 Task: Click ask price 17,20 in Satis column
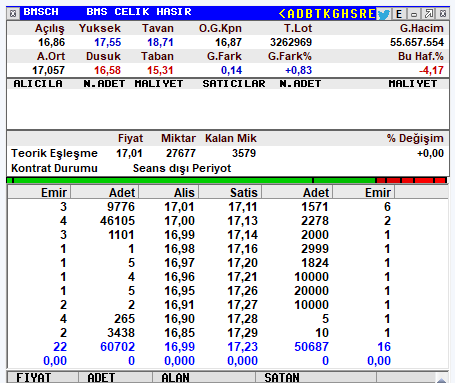tap(243, 263)
